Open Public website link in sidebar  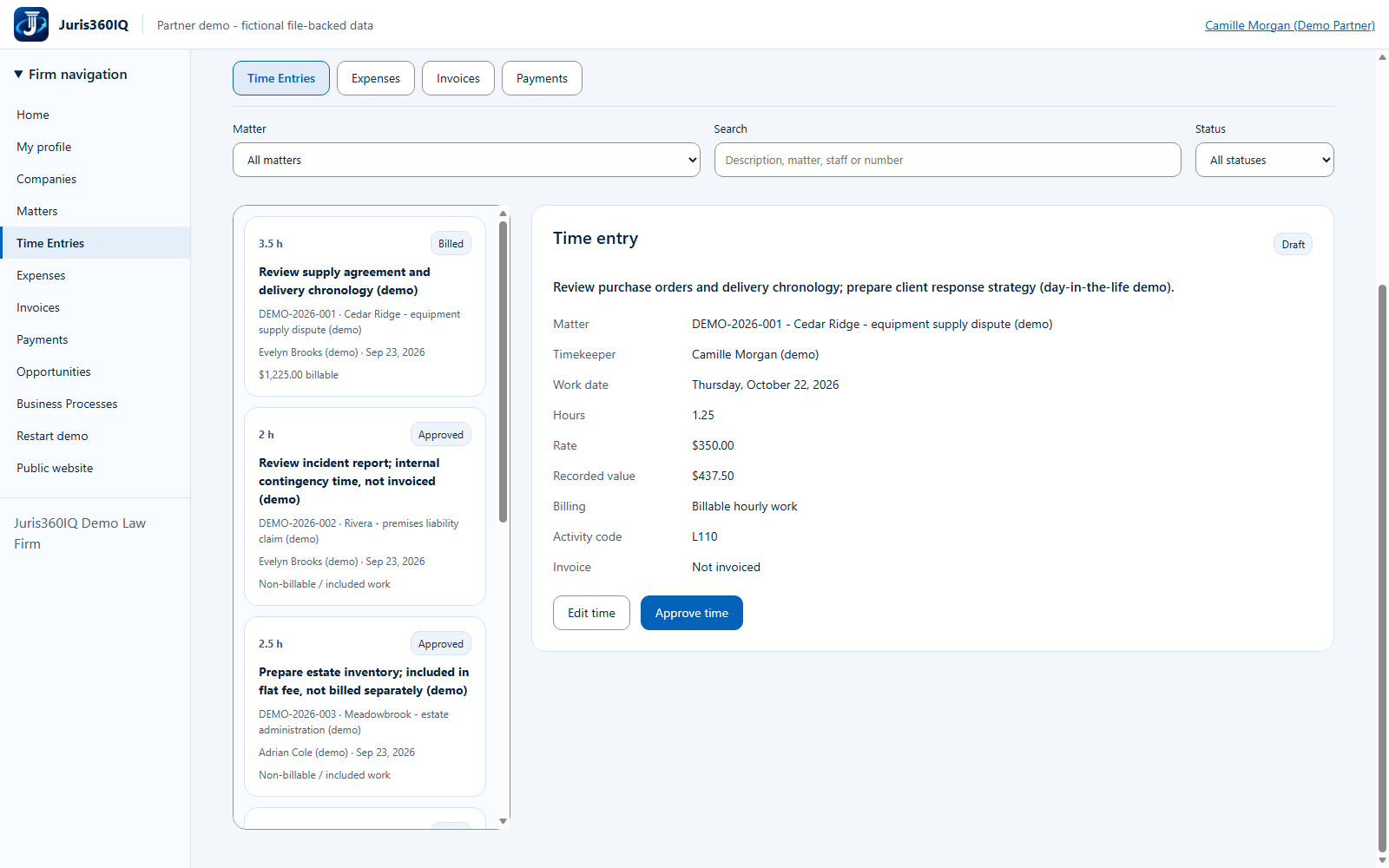[x=95, y=468]
